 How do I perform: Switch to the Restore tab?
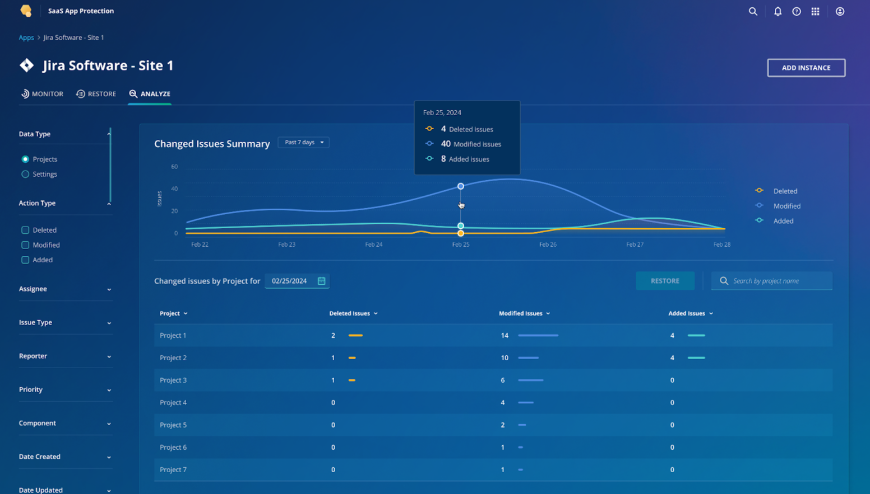[x=96, y=94]
